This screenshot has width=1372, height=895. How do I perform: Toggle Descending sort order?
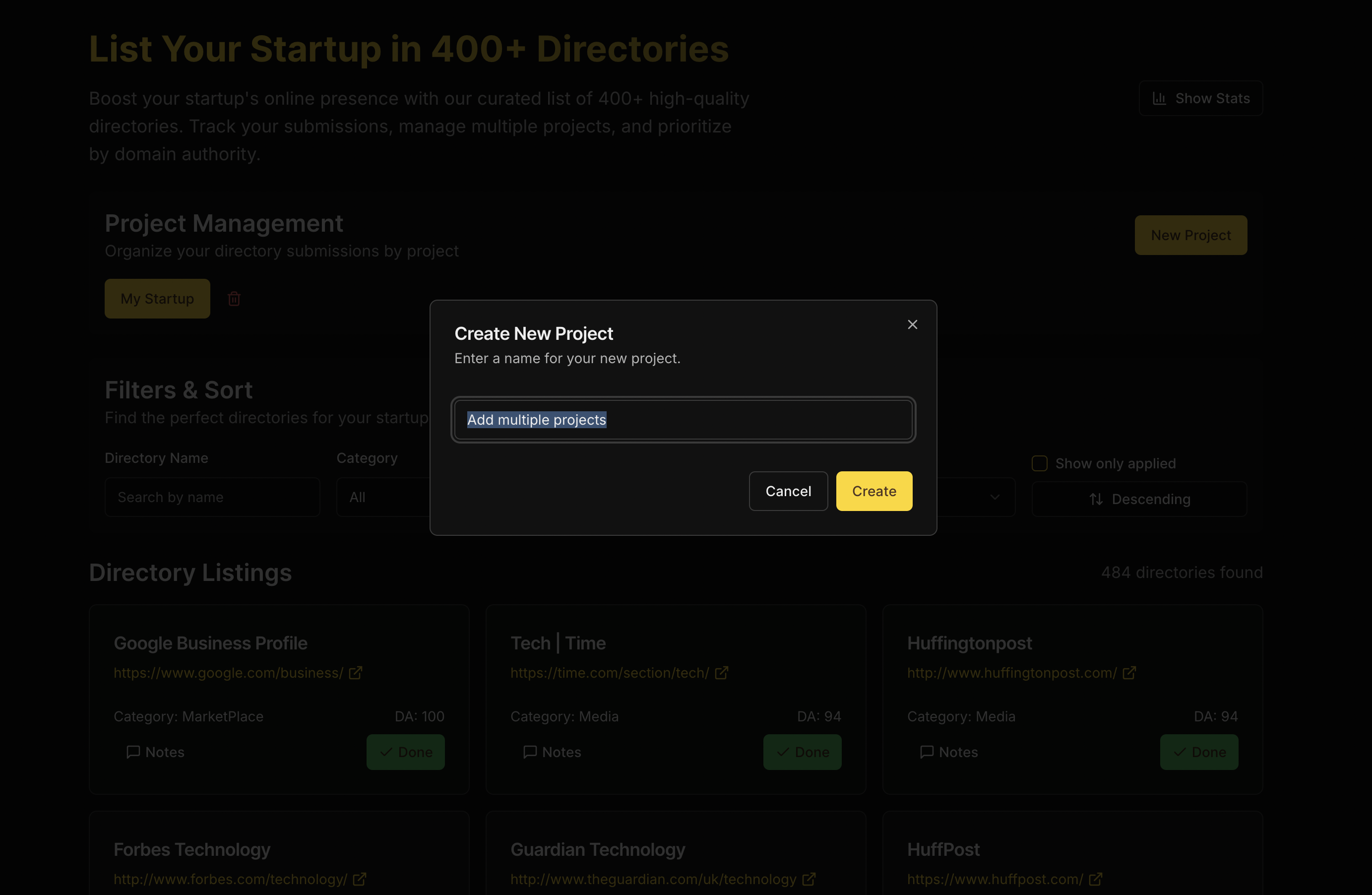1139,500
